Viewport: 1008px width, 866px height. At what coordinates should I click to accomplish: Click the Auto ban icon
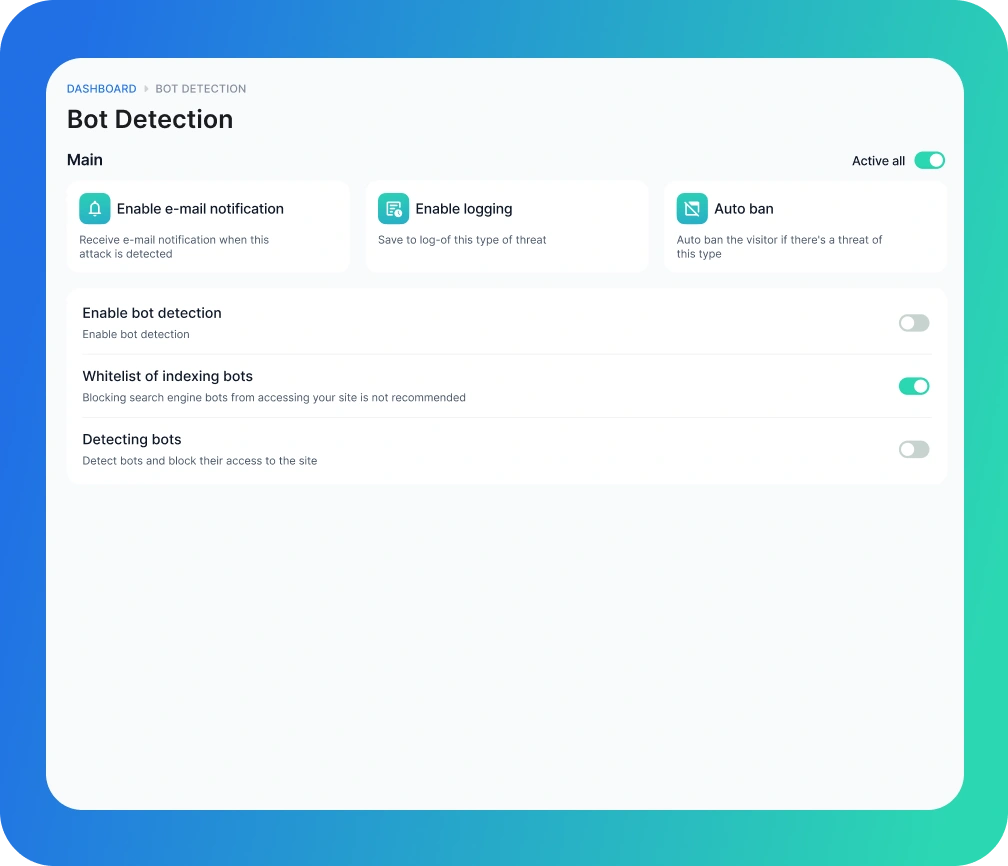(x=691, y=208)
